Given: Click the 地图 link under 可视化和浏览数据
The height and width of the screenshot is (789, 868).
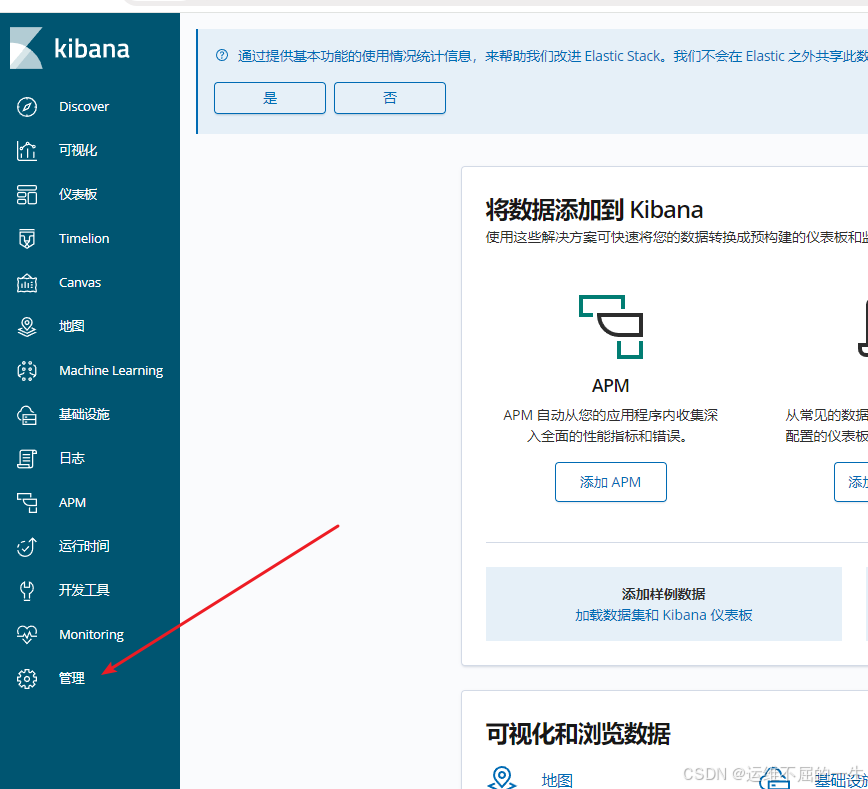Looking at the screenshot, I should tap(556, 780).
